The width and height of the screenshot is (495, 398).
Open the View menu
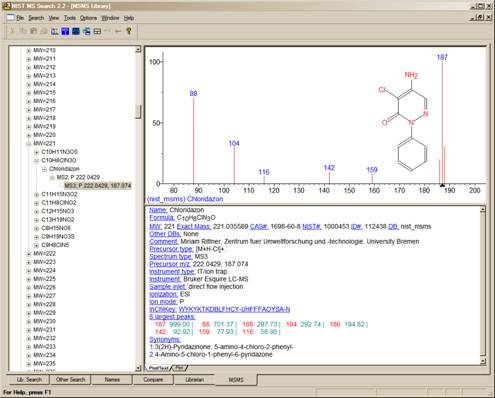54,18
